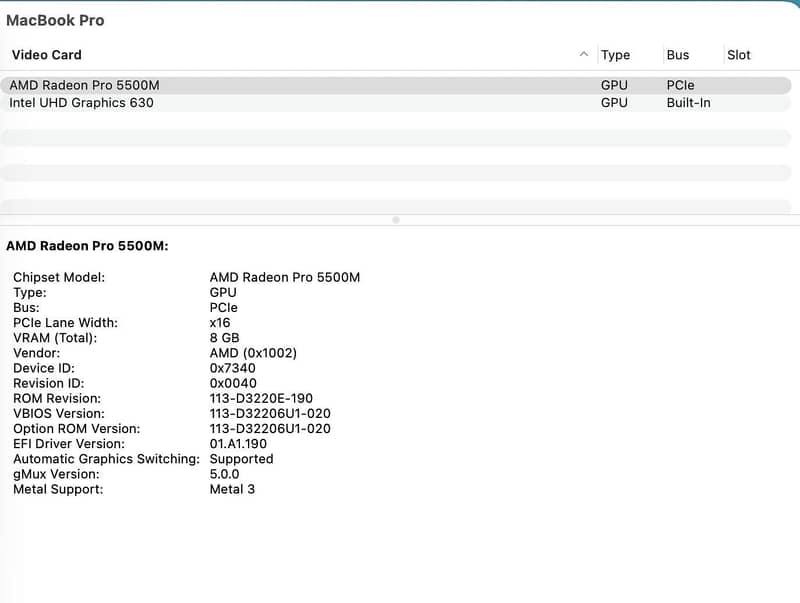
Task: Click the Type column header
Action: tap(615, 55)
